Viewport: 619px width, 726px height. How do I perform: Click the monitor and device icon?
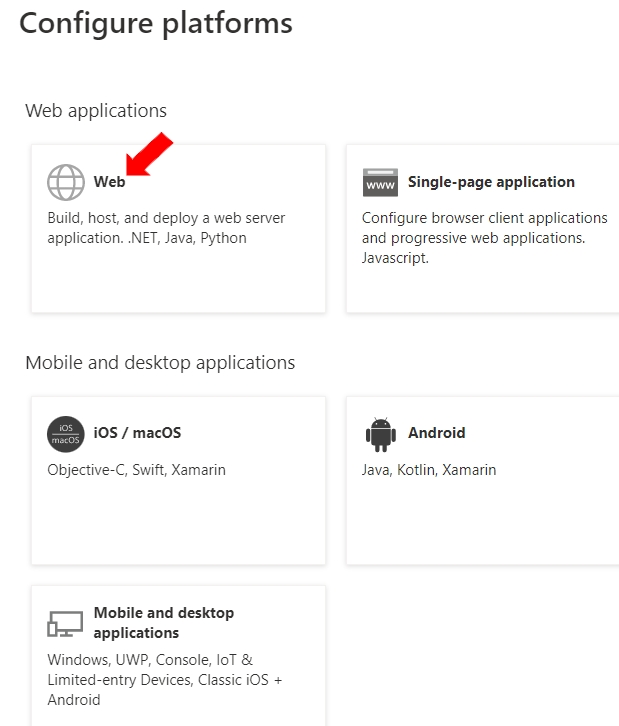click(x=66, y=624)
